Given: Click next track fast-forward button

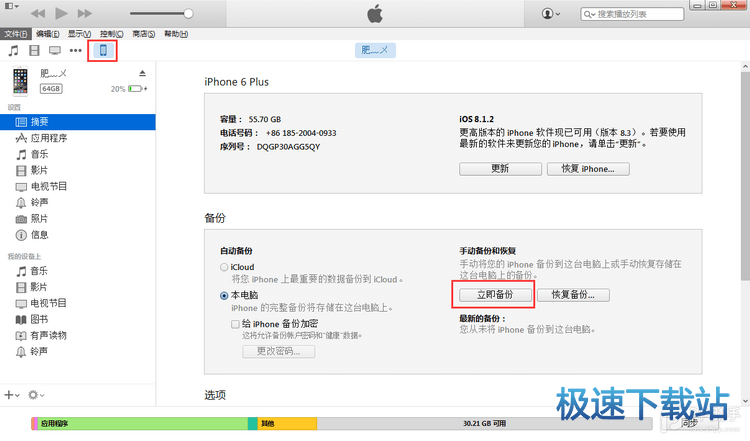Looking at the screenshot, I should coord(85,13).
